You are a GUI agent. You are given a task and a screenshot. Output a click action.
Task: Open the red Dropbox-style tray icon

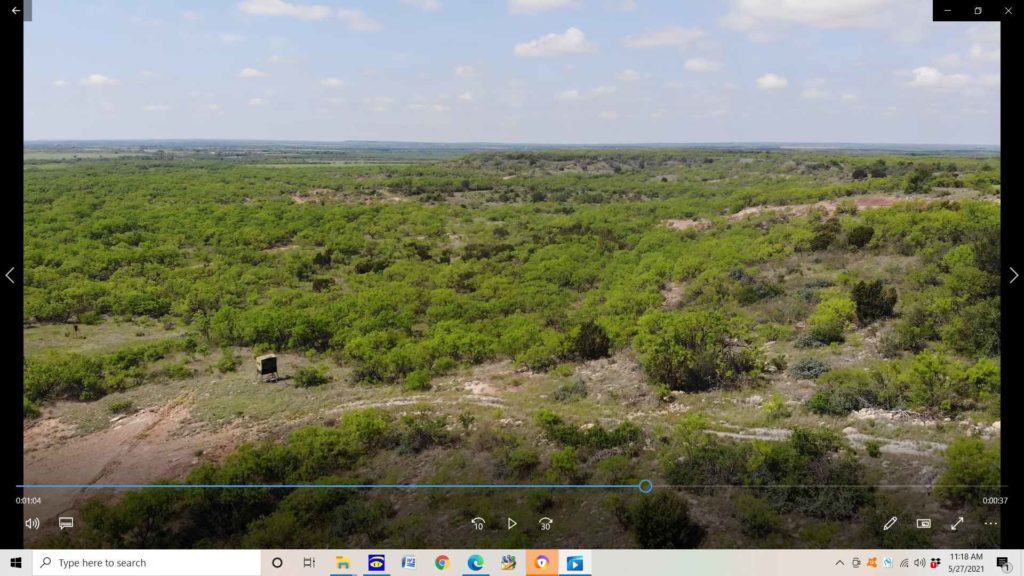935,562
